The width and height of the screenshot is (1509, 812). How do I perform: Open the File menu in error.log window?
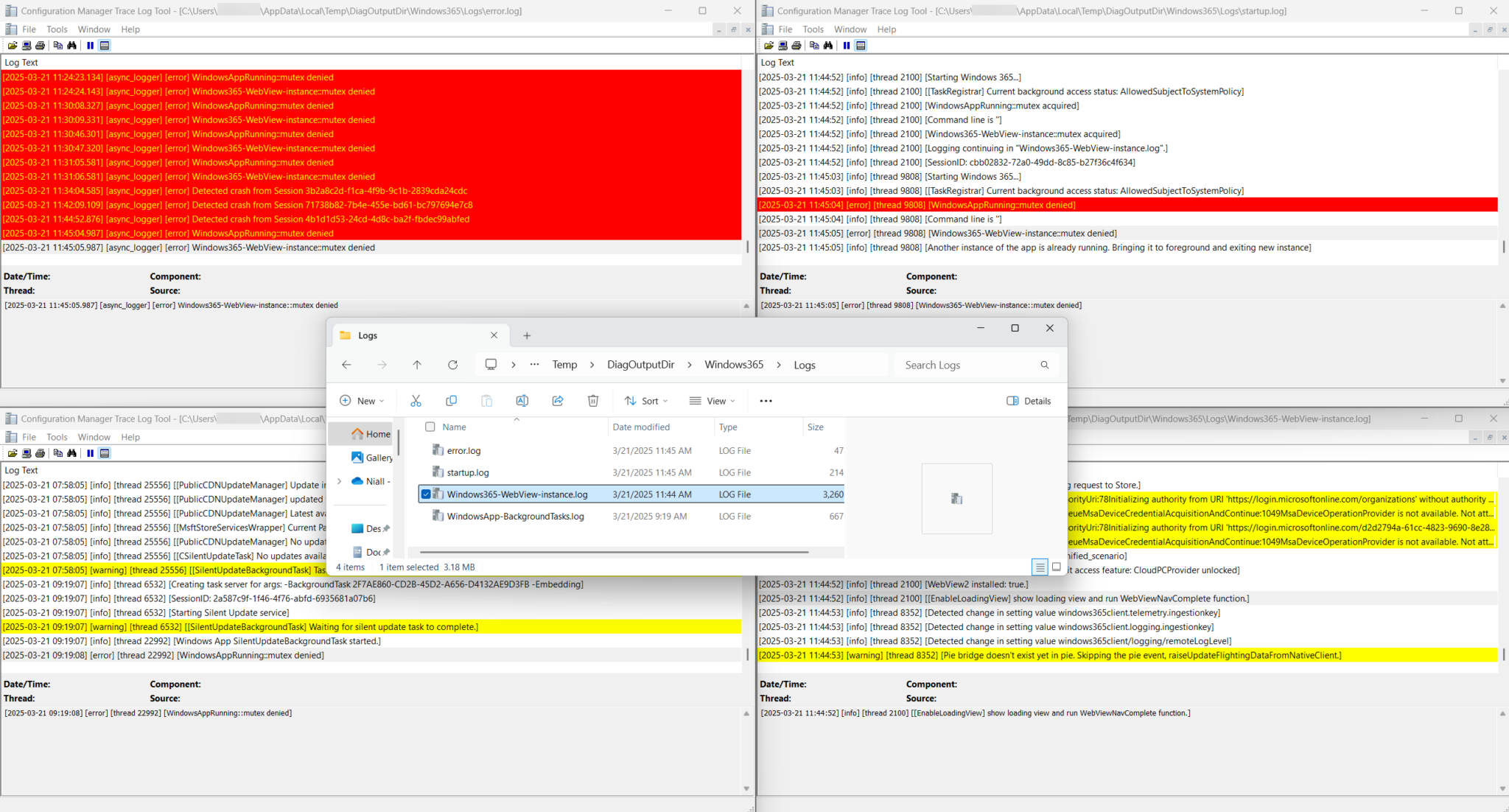pos(29,29)
